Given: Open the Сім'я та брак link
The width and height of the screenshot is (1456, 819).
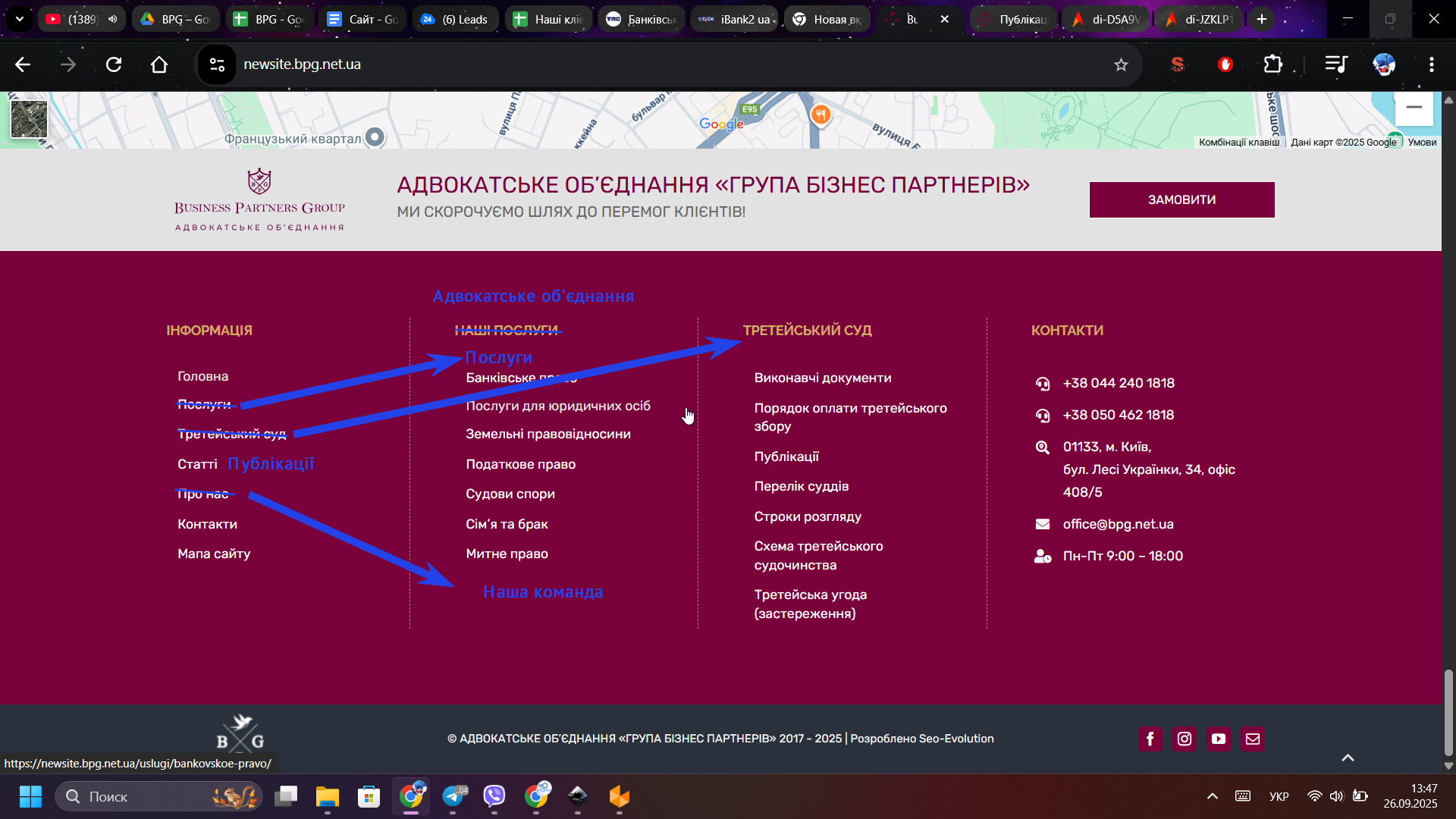Looking at the screenshot, I should [x=507, y=524].
